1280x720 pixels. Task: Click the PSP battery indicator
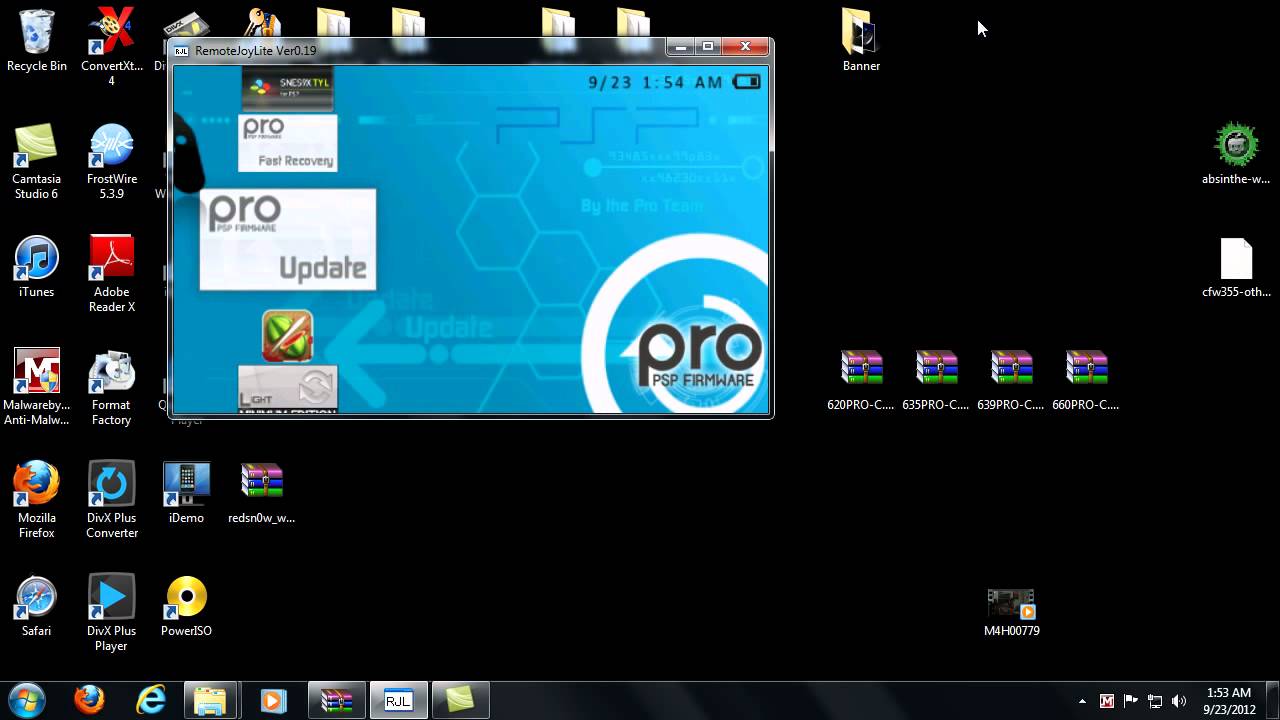(747, 82)
